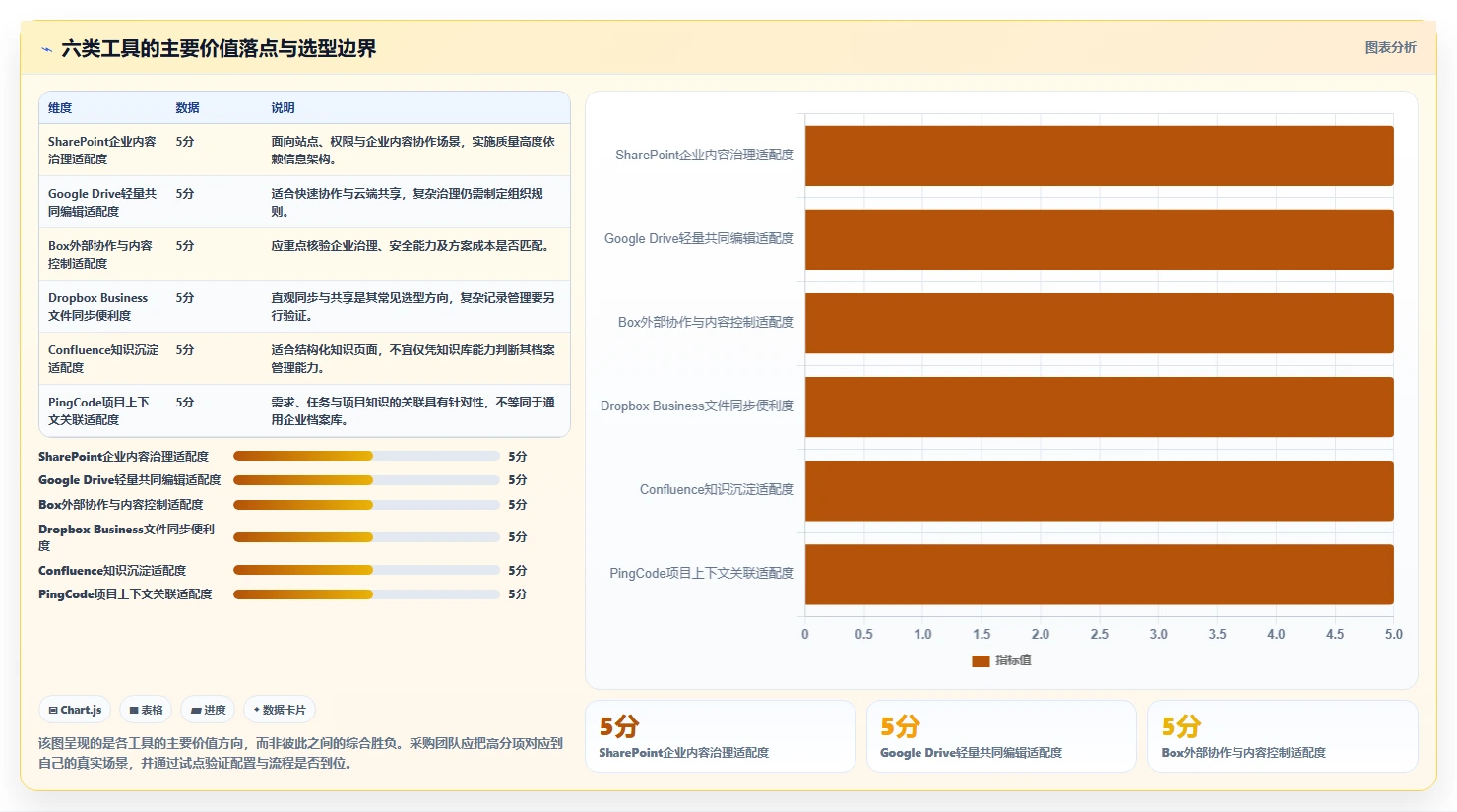Viewport: 1457px width, 812px height.
Task: Click the 5.0 tick on the x-axis
Action: click(x=1394, y=634)
